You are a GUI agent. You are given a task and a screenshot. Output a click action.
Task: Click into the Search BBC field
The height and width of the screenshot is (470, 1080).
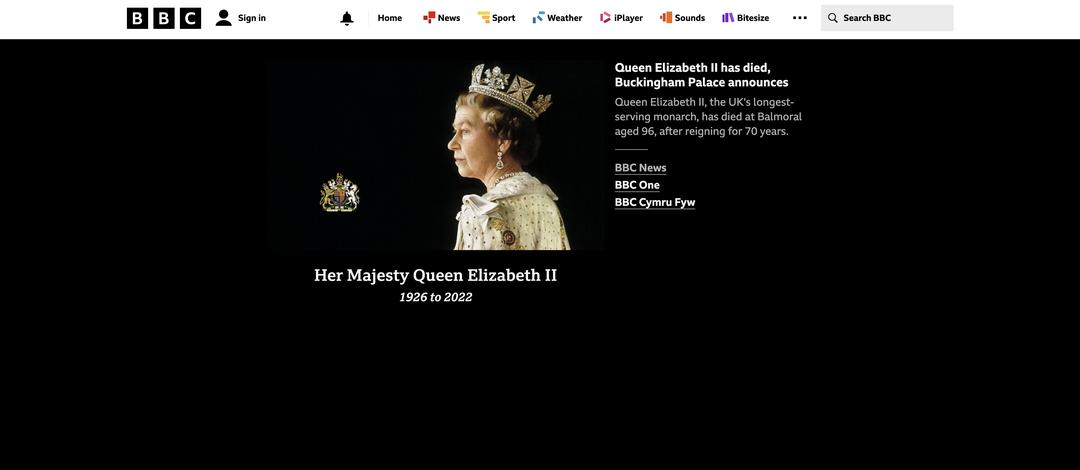[x=887, y=18]
